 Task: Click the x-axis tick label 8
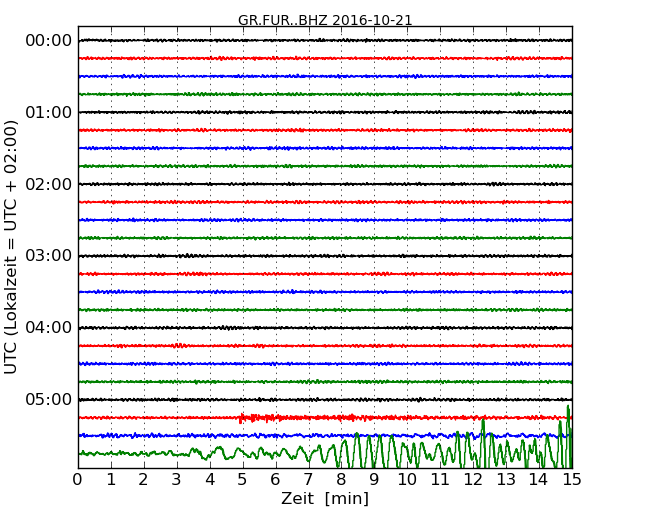(341, 480)
